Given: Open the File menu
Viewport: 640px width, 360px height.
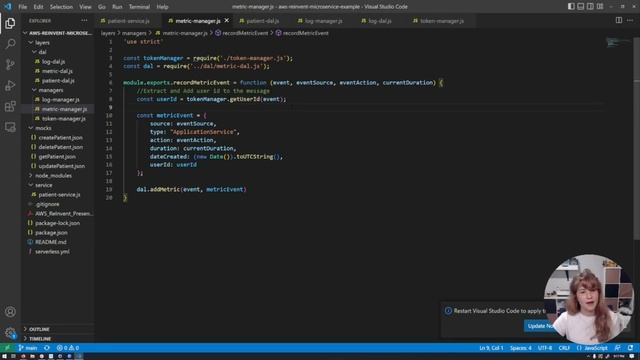Looking at the screenshot, I should point(23,7).
